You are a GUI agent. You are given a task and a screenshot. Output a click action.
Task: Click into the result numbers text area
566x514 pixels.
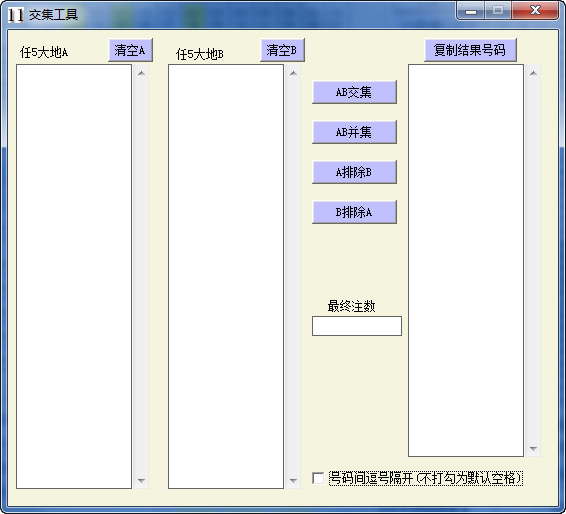[466, 261]
